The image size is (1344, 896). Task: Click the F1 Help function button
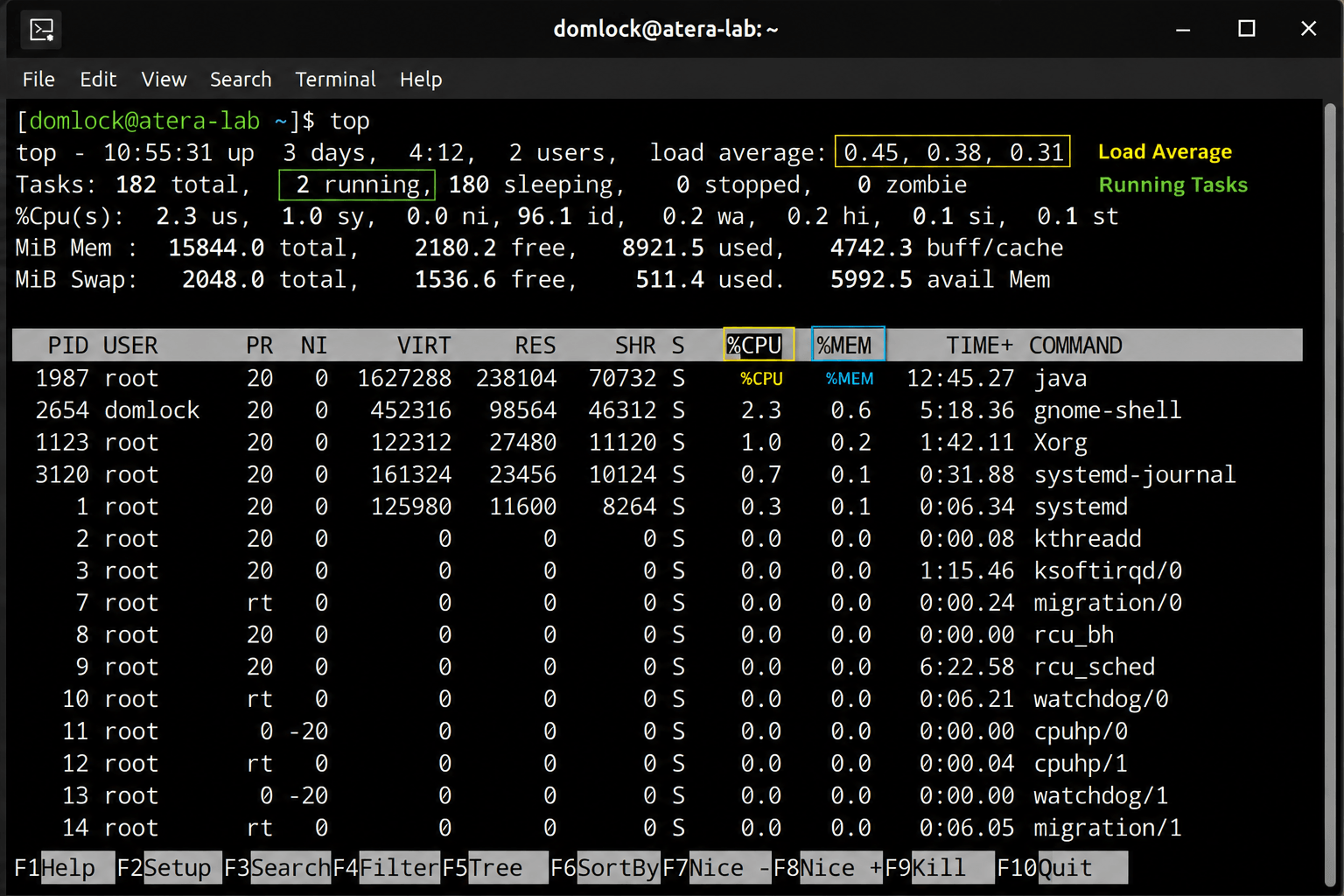(x=63, y=868)
